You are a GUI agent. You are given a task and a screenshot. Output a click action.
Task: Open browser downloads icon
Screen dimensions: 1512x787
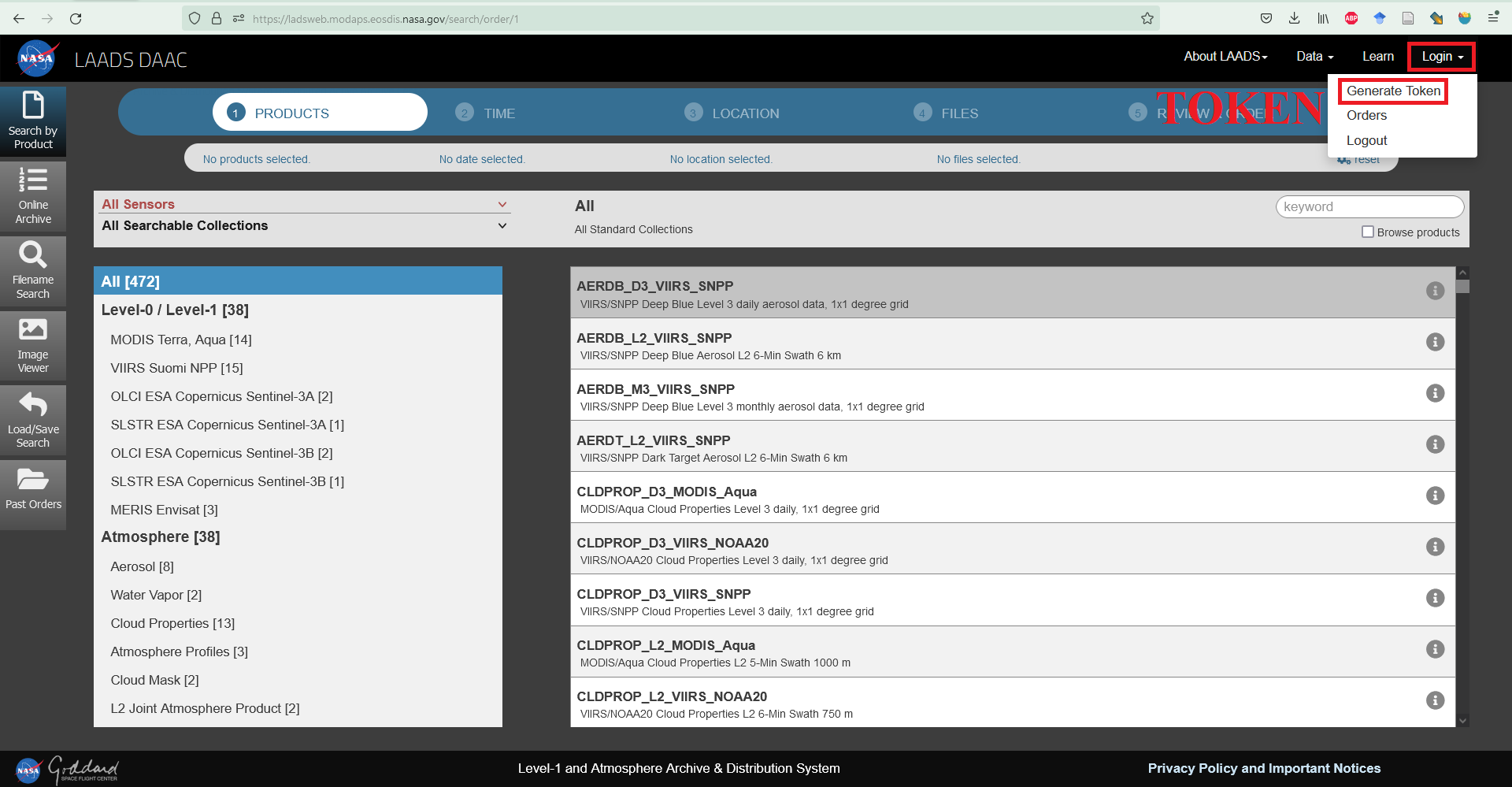[1294, 18]
